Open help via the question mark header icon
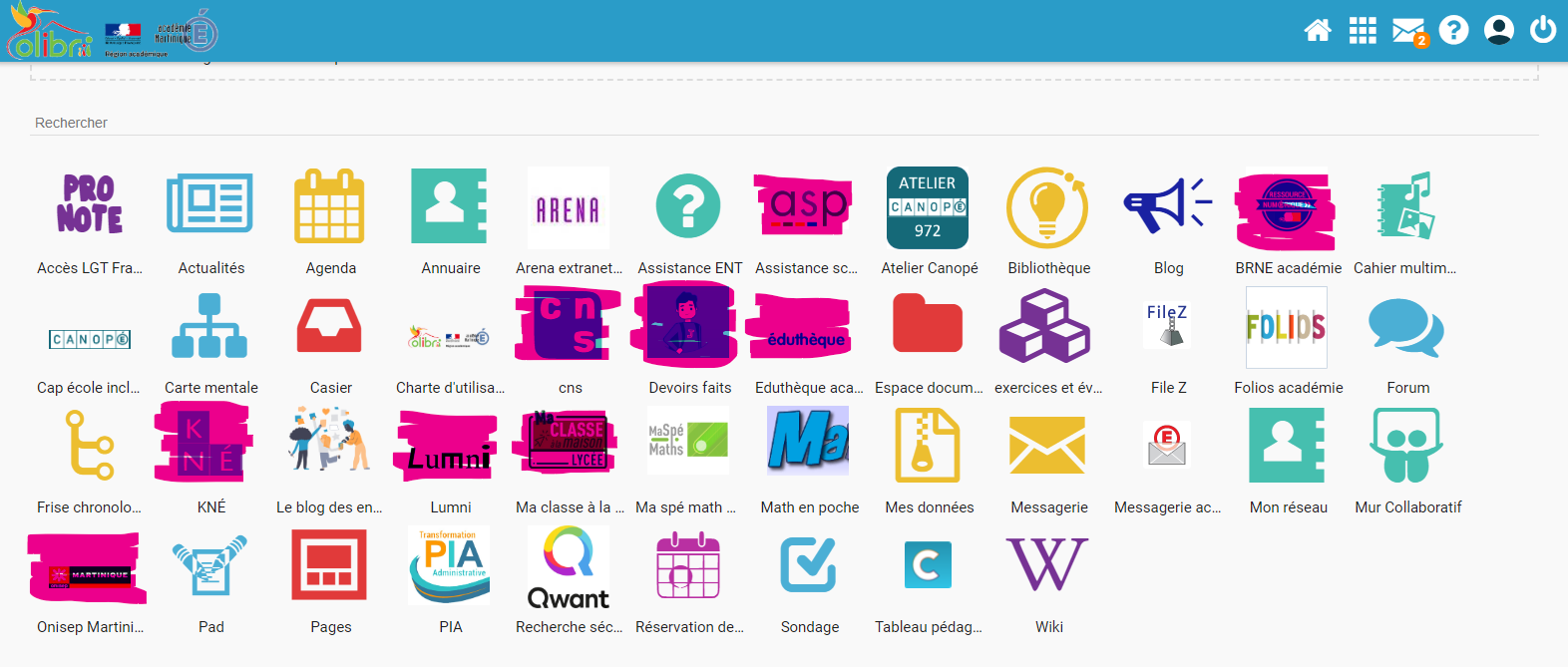This screenshot has height=667, width=1568. 1453,31
